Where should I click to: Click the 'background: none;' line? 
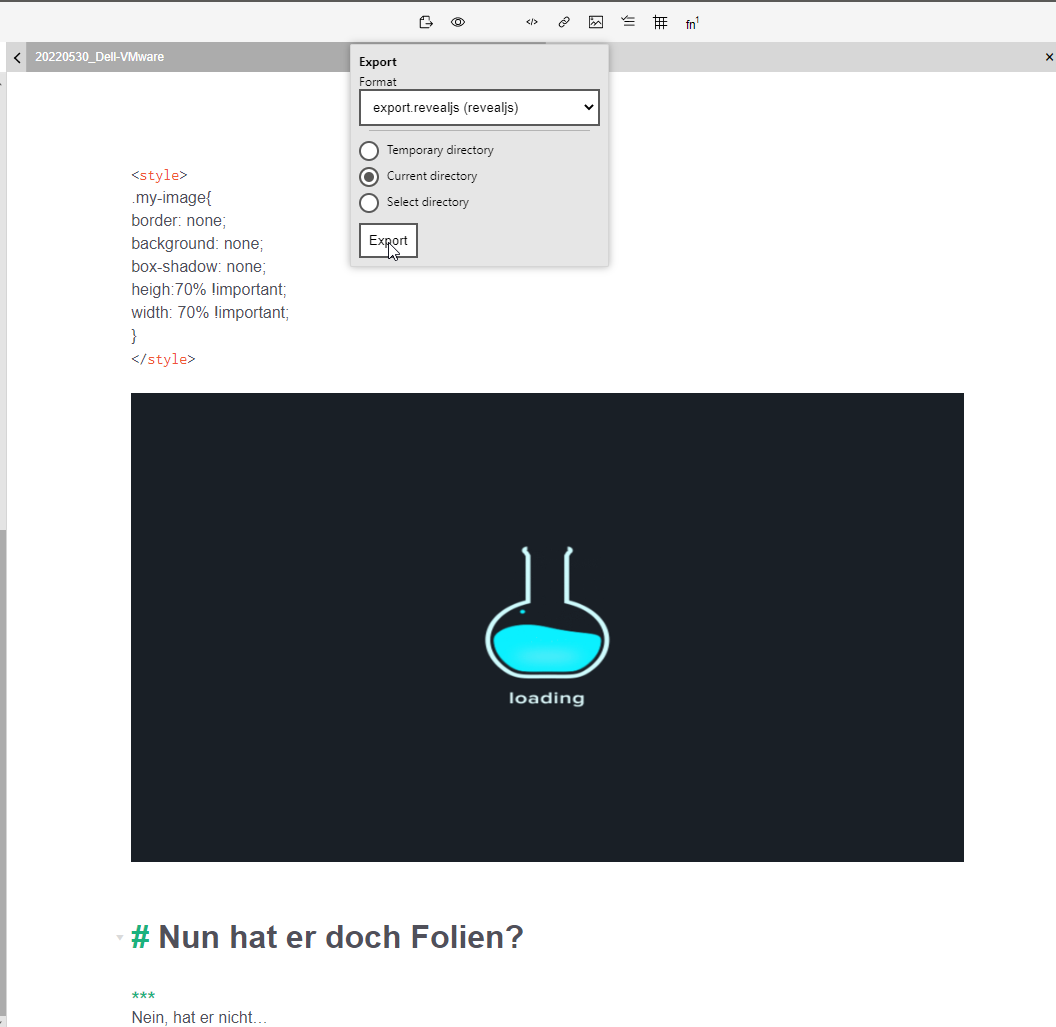(x=197, y=244)
